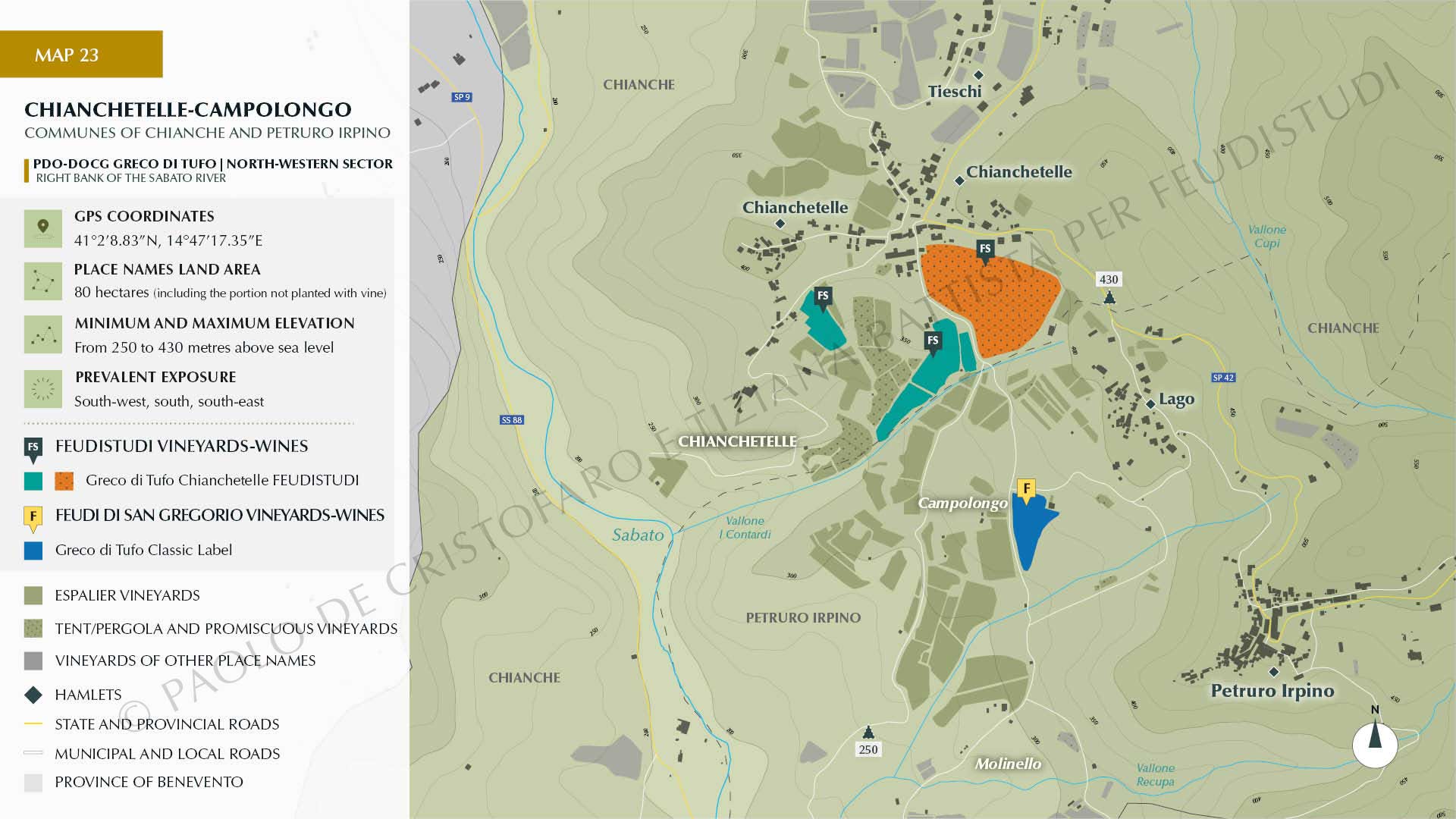Click the elevation graph icon

[42, 334]
